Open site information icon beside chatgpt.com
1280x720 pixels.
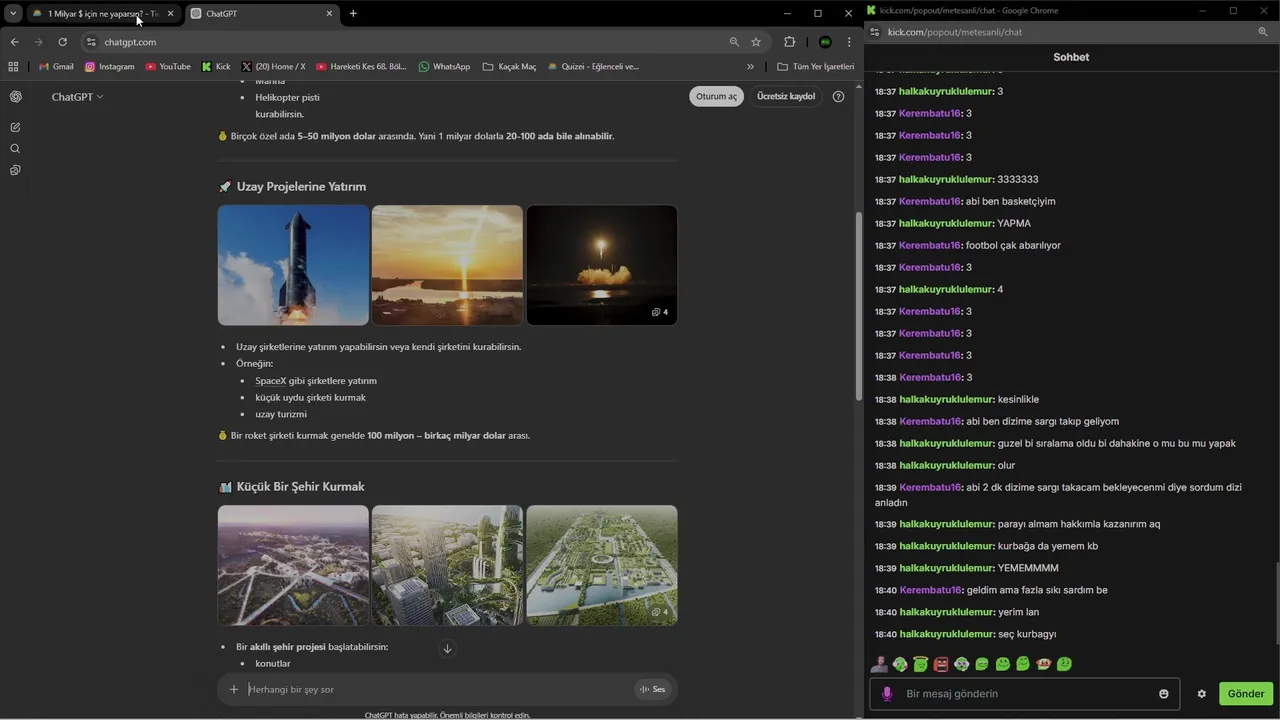(91, 42)
